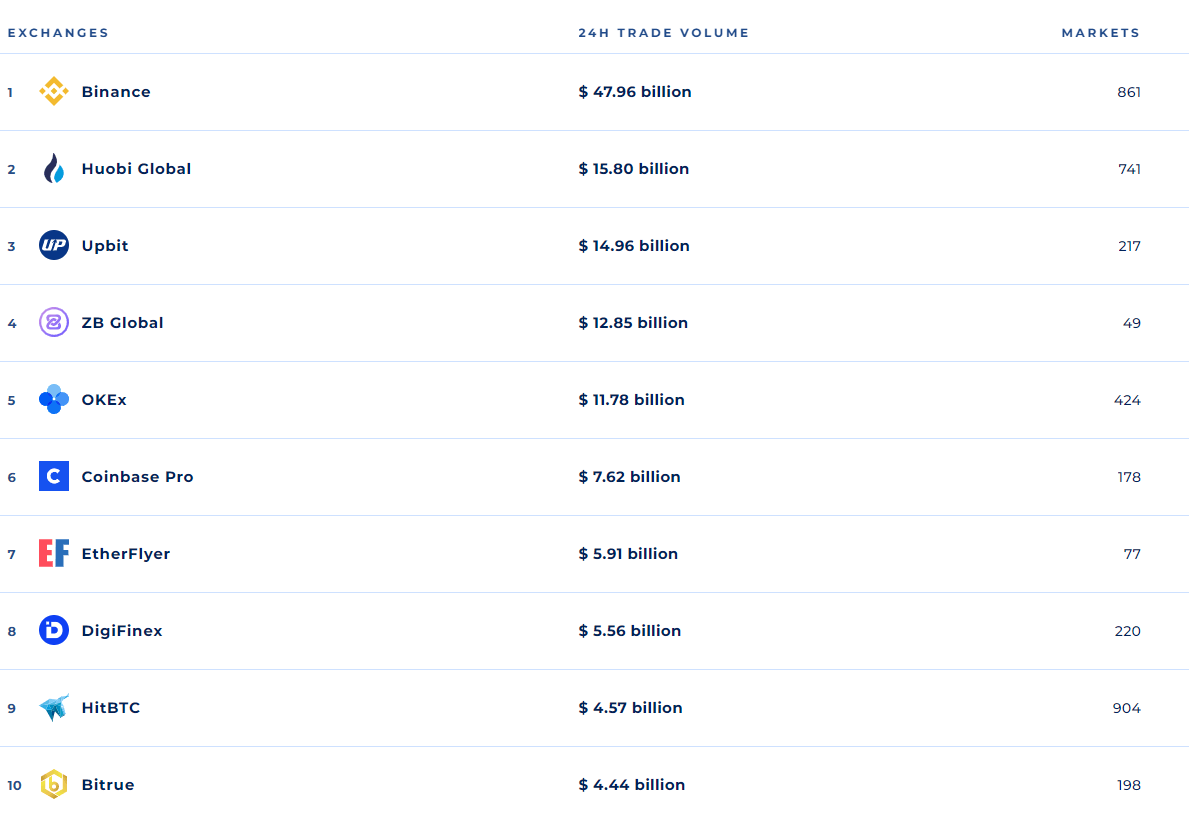Click rank number 6 beside Coinbase Pro

tap(11, 478)
